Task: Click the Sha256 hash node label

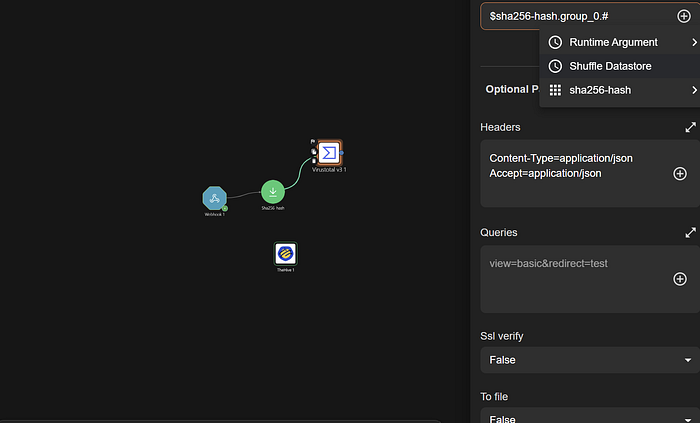Action: [x=273, y=208]
